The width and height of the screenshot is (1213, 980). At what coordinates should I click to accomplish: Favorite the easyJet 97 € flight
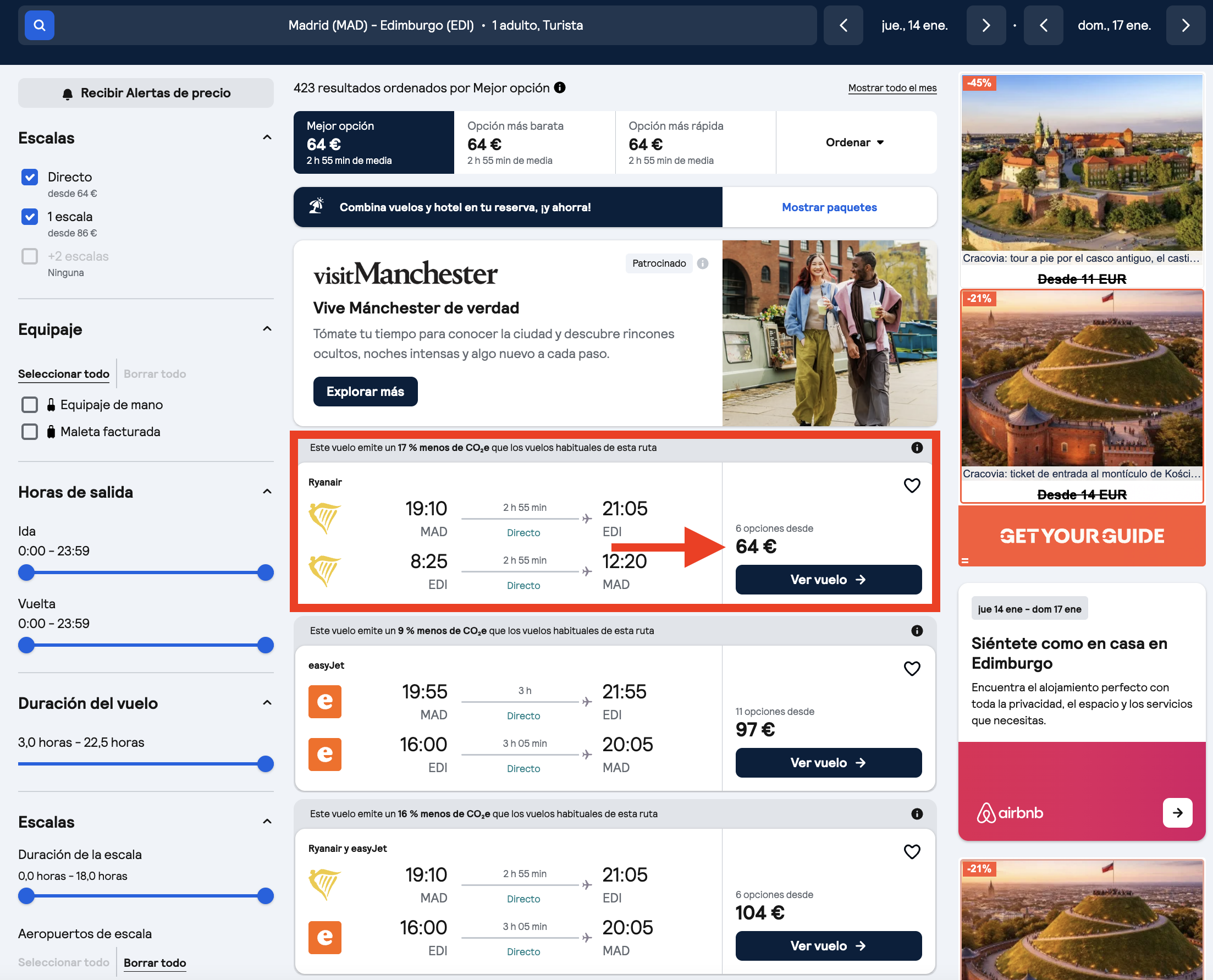tap(912, 668)
